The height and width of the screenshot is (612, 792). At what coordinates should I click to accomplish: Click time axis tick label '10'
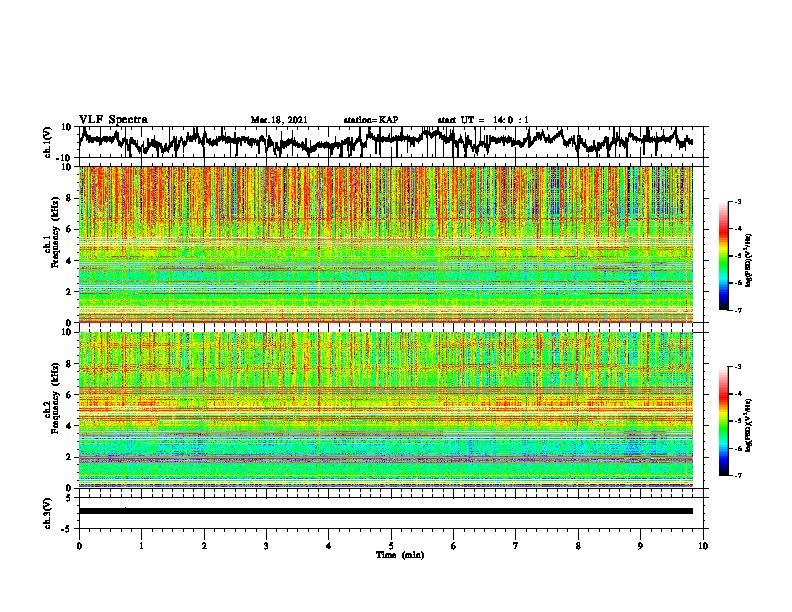click(703, 546)
